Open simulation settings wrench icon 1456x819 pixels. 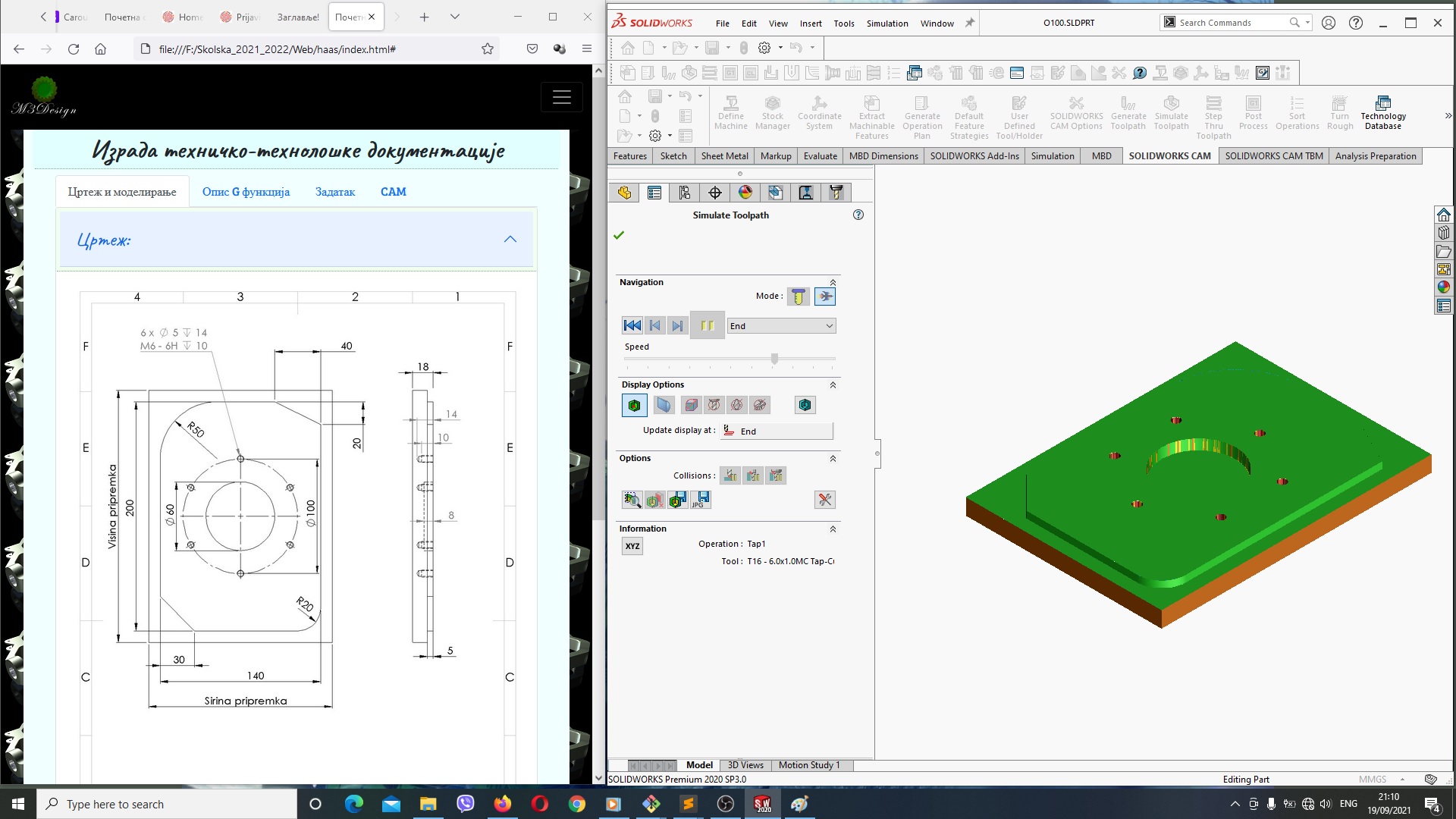[825, 500]
